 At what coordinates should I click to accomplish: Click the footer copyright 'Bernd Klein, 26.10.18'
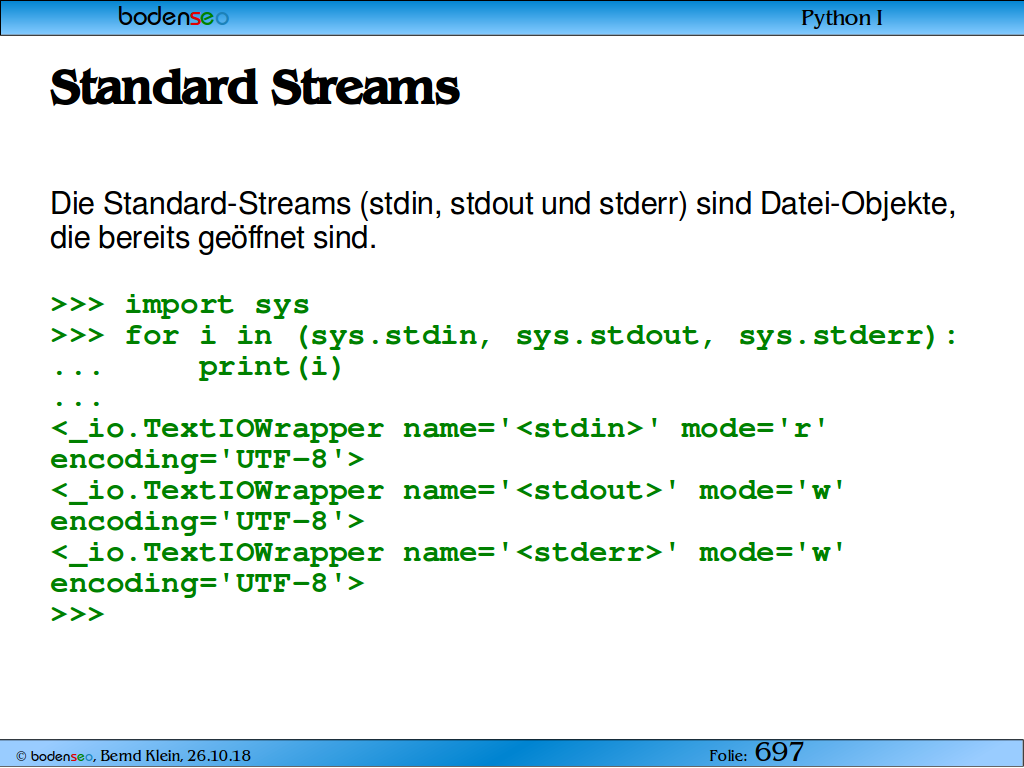pos(175,756)
